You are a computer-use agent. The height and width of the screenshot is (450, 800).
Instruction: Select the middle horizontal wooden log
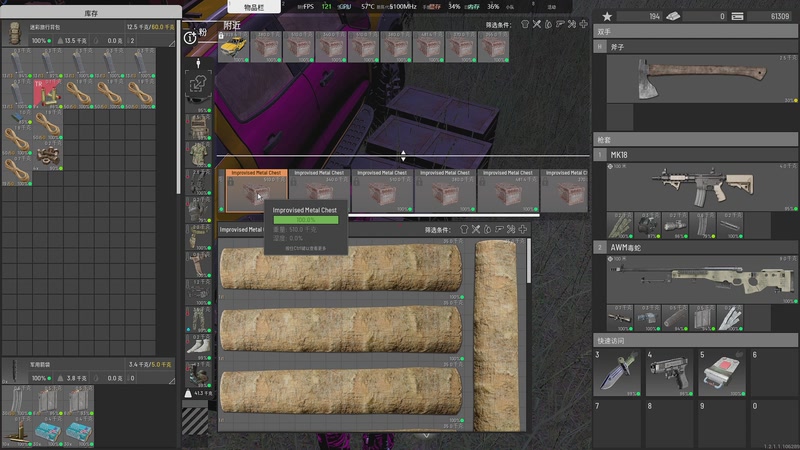pos(341,330)
